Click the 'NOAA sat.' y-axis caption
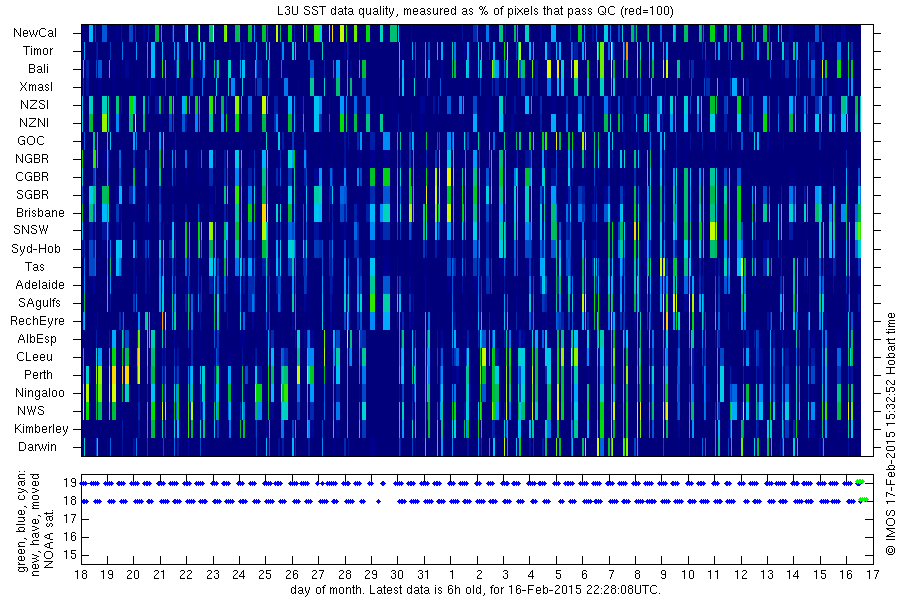900x600 pixels. click(49, 538)
